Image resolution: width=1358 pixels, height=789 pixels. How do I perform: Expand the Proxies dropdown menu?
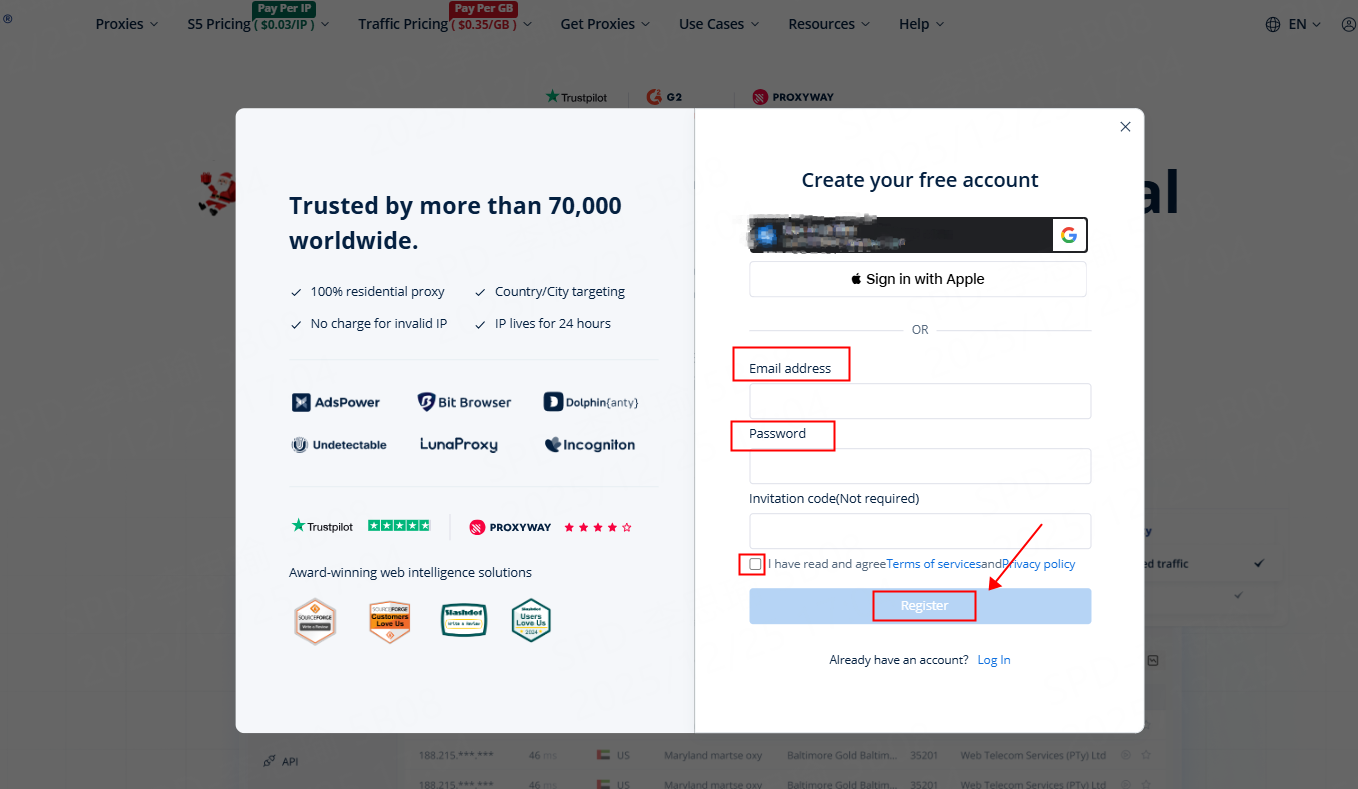(127, 24)
